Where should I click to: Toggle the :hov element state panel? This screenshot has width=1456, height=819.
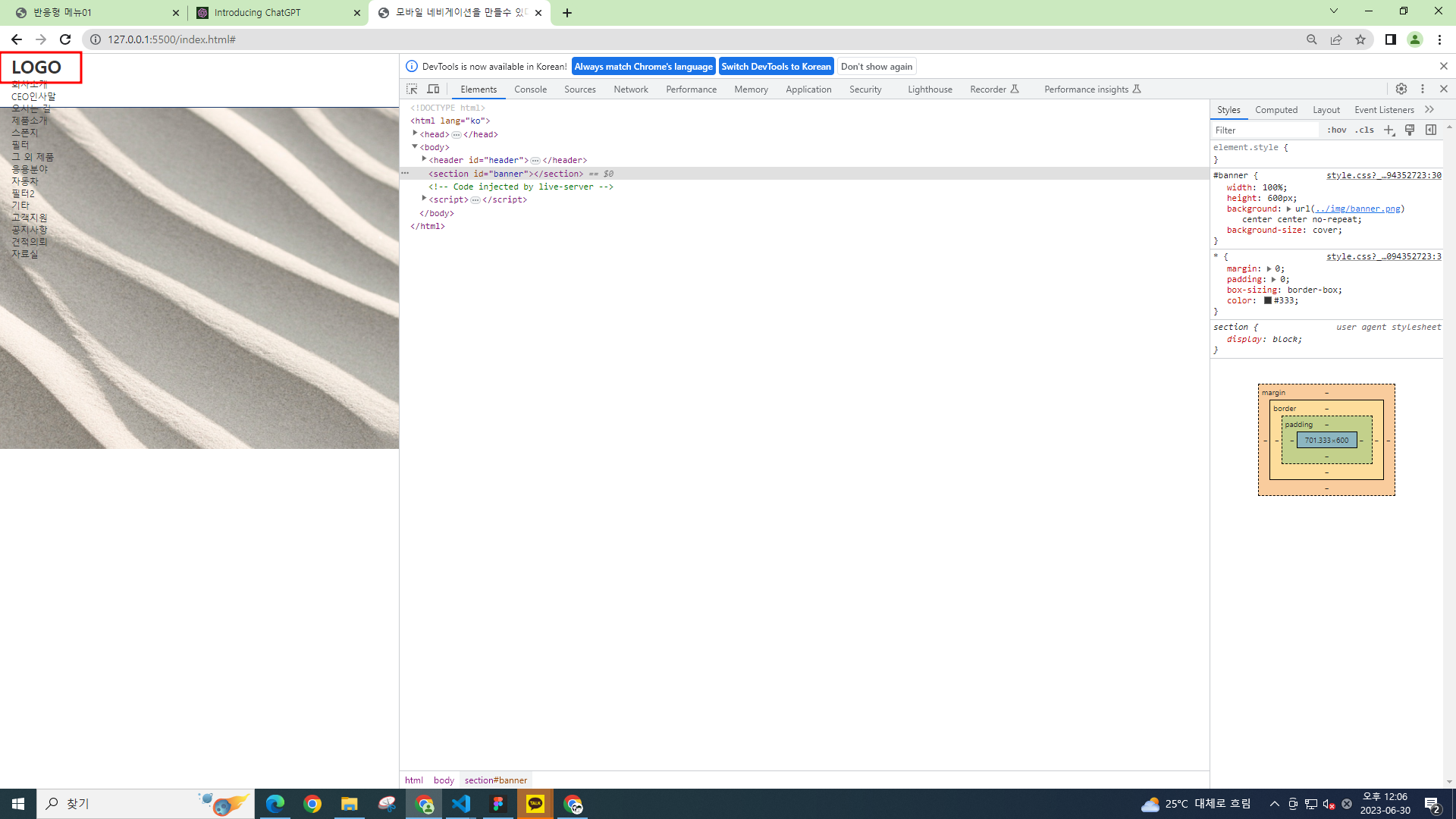tap(1337, 130)
